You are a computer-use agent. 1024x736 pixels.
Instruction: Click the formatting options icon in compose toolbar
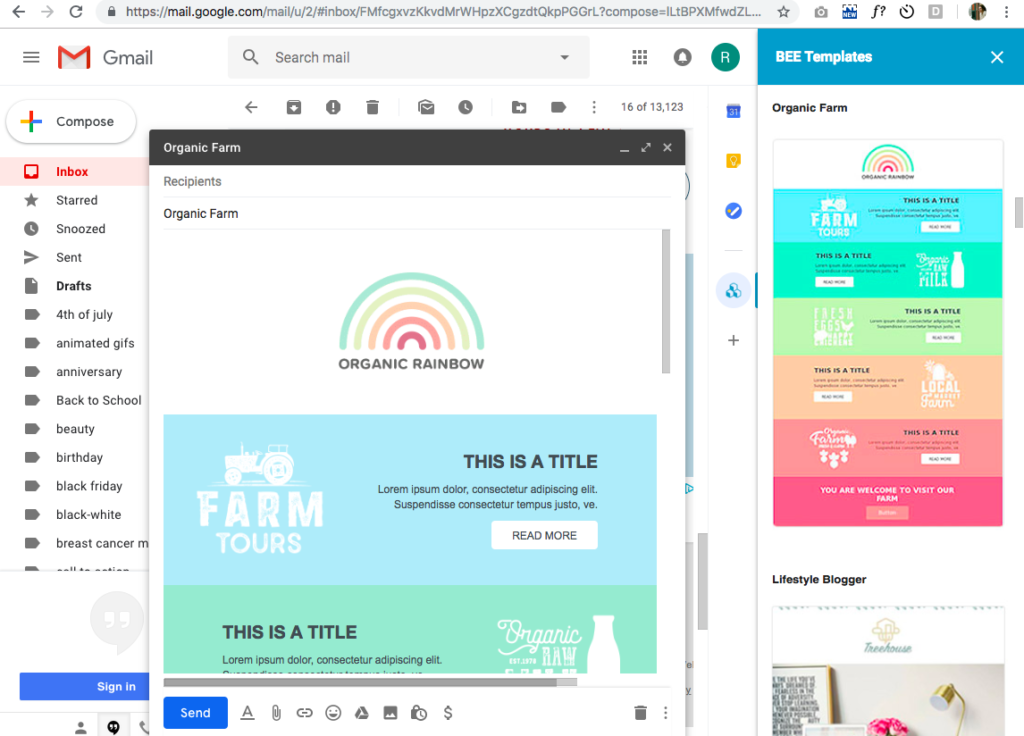click(247, 713)
